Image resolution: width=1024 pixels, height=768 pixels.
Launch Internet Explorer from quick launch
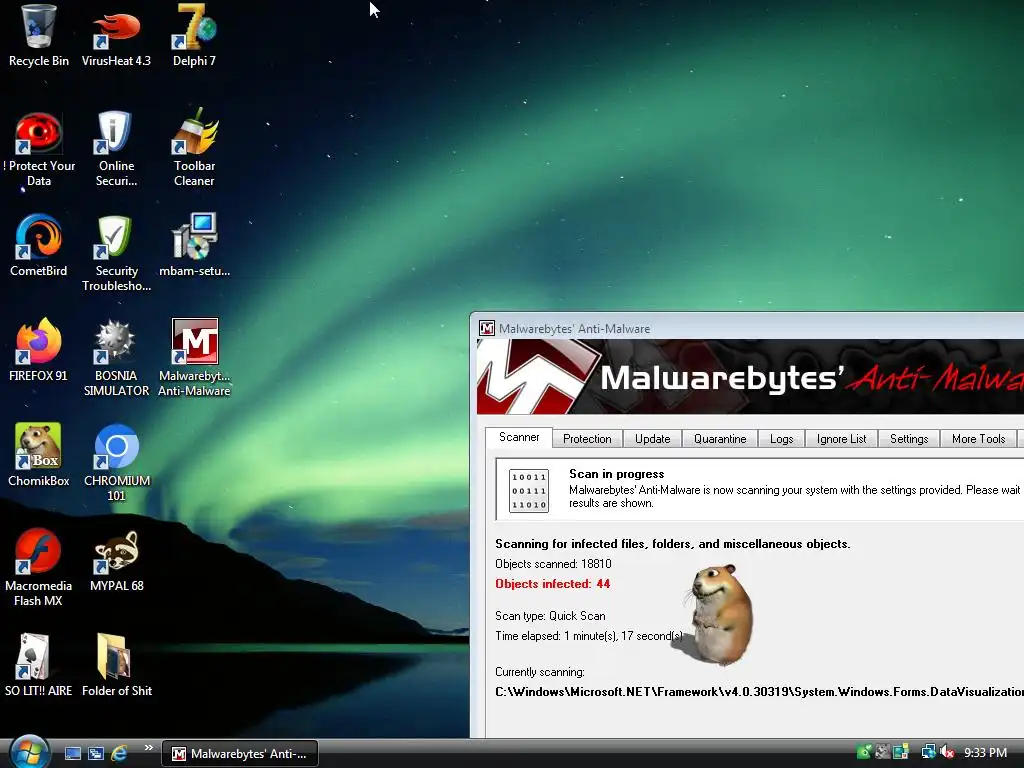119,754
